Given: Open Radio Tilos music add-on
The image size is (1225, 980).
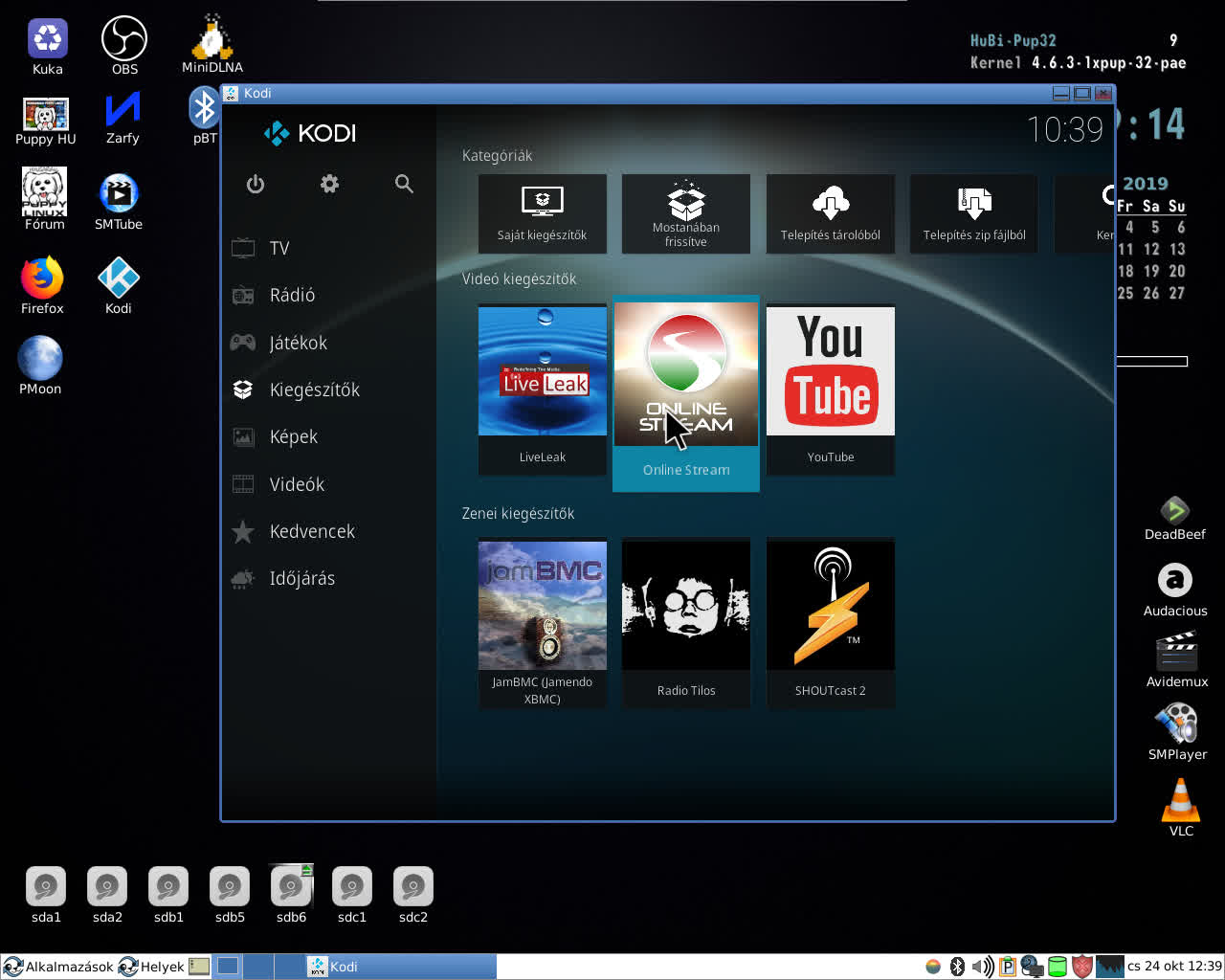Looking at the screenshot, I should pyautogui.click(x=686, y=623).
